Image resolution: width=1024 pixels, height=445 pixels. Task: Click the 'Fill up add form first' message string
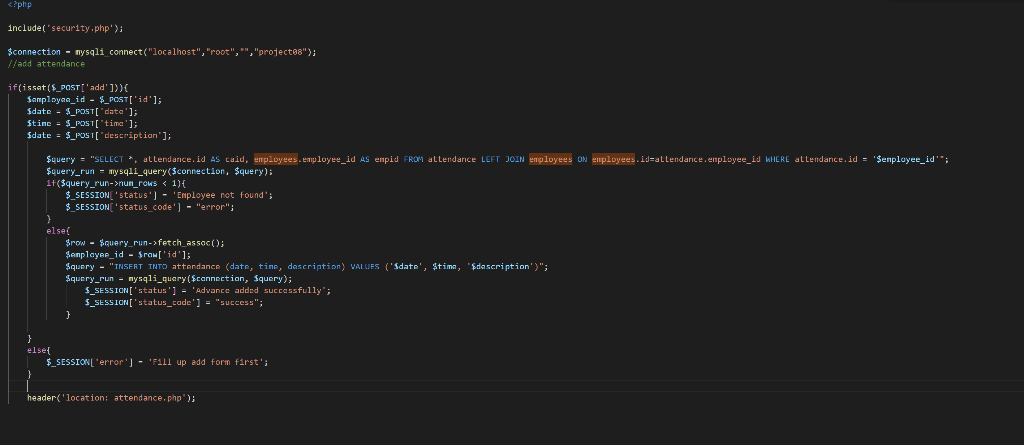208,361
